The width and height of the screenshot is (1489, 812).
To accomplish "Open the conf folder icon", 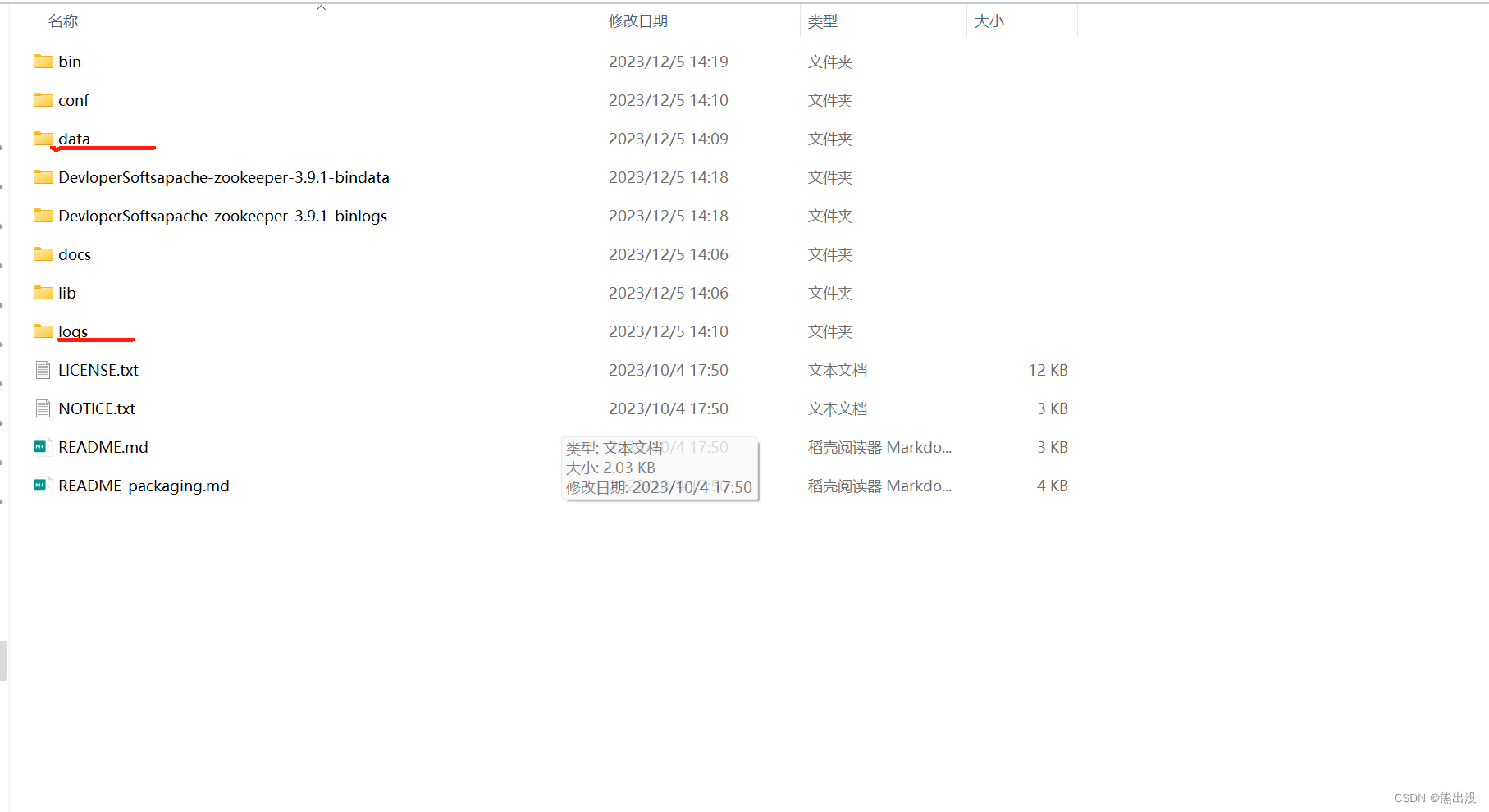I will pos(43,100).
